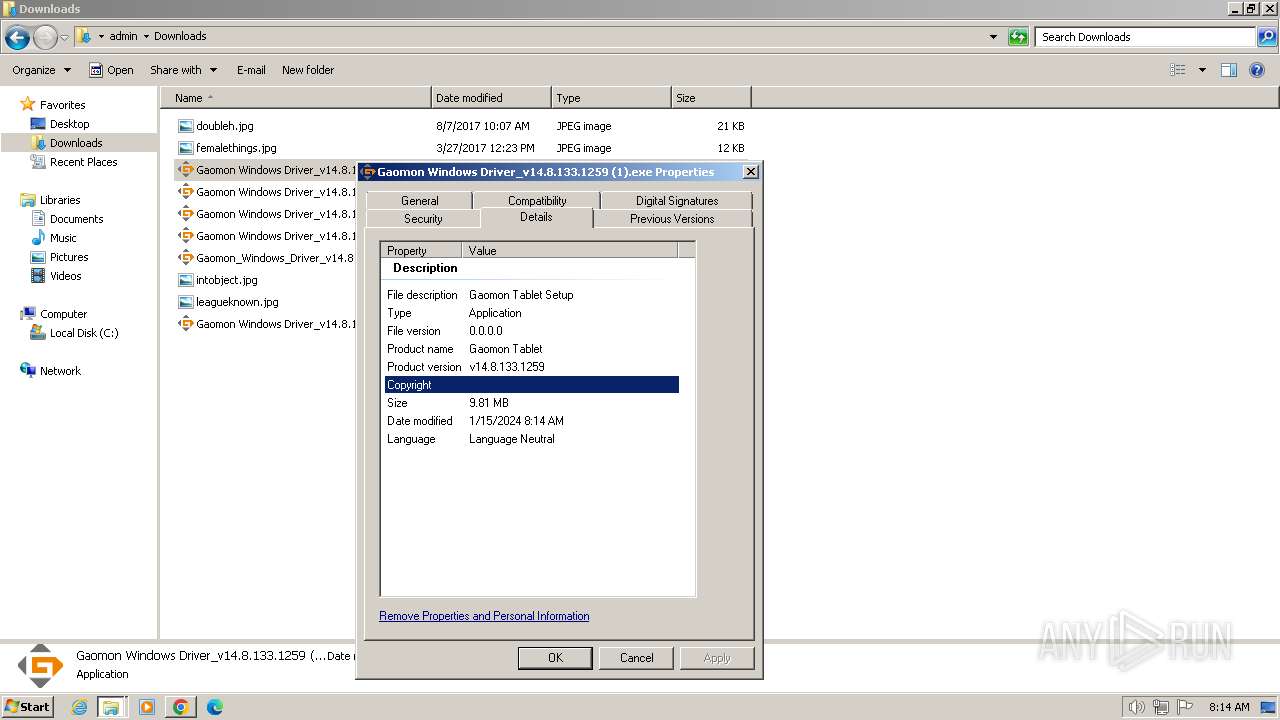Click the taskbar clock showing 8:14 AM
Screen dimensions: 1280x720
(1229, 707)
